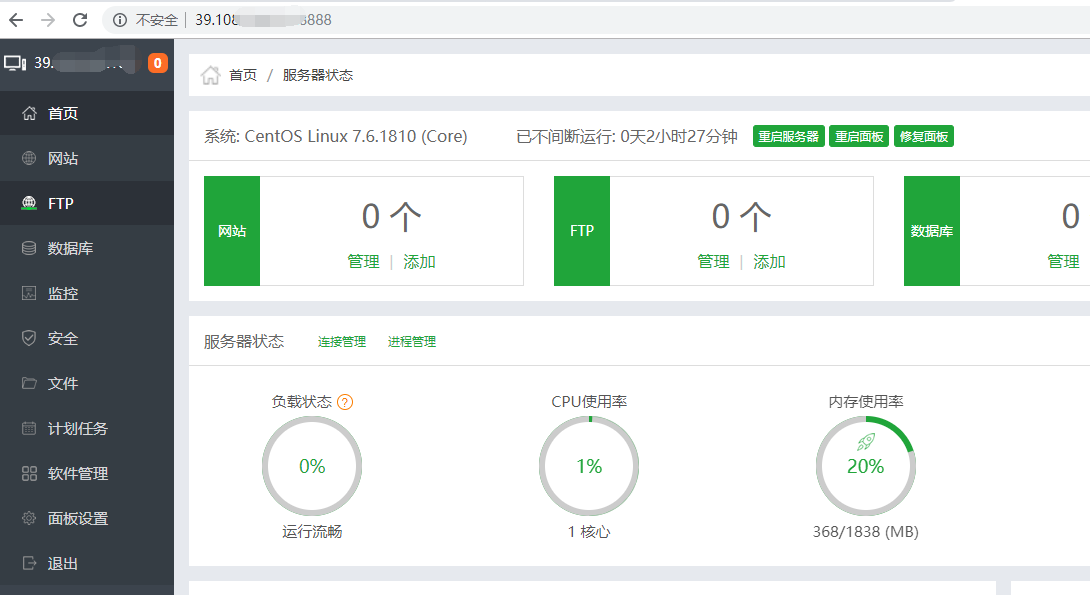The height and width of the screenshot is (595, 1090).
Task: Click the green 数据库 card label
Action: tap(932, 231)
